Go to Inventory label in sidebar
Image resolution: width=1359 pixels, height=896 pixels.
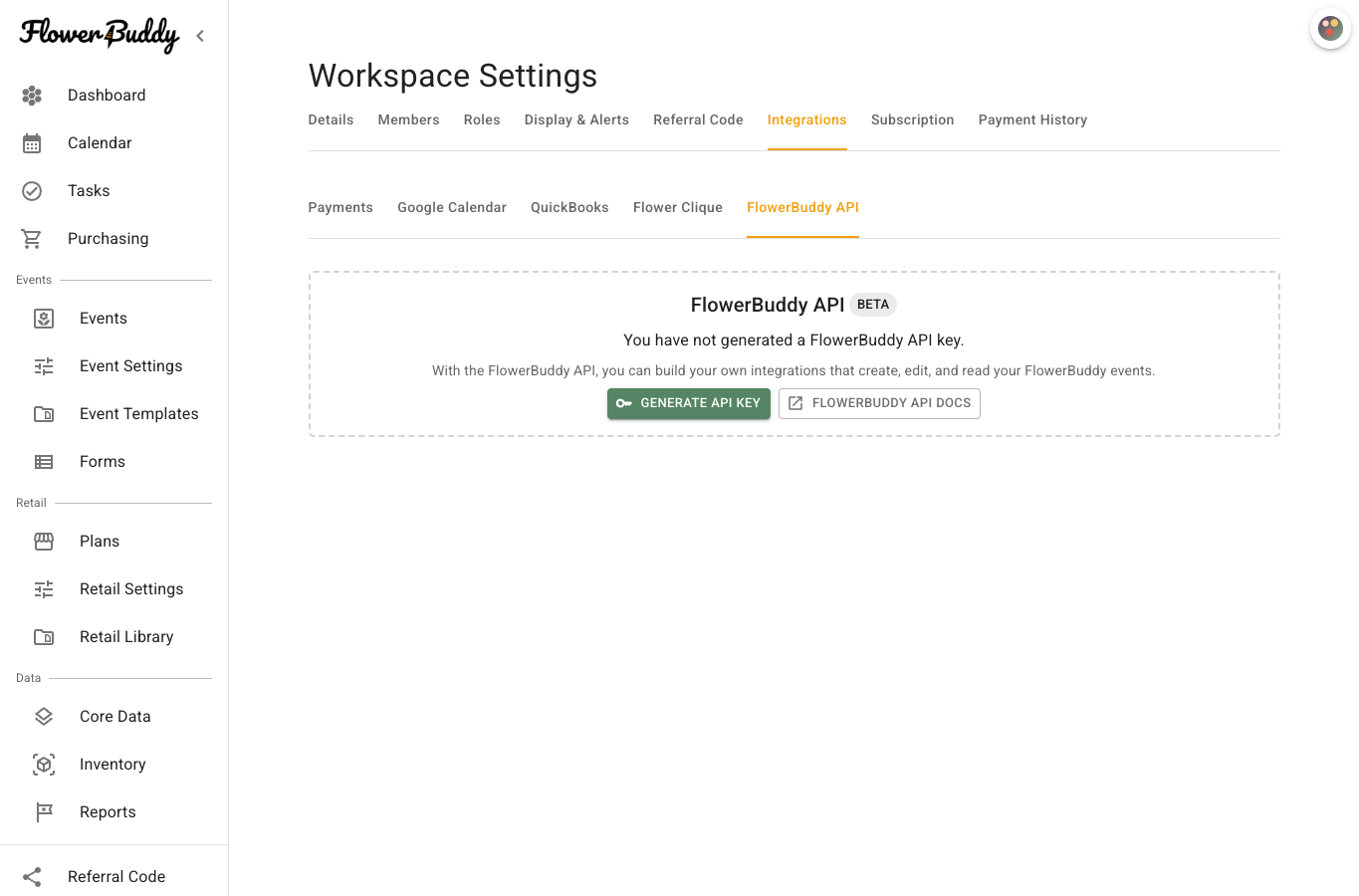click(113, 765)
